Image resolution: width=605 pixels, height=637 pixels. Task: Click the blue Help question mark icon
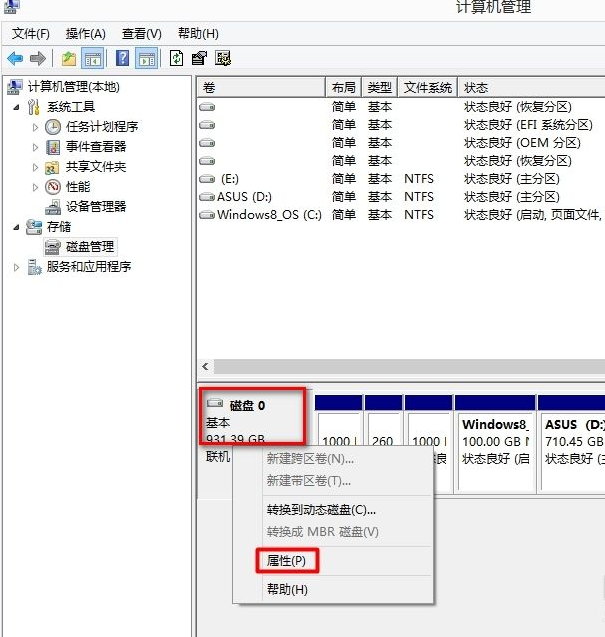click(x=122, y=58)
